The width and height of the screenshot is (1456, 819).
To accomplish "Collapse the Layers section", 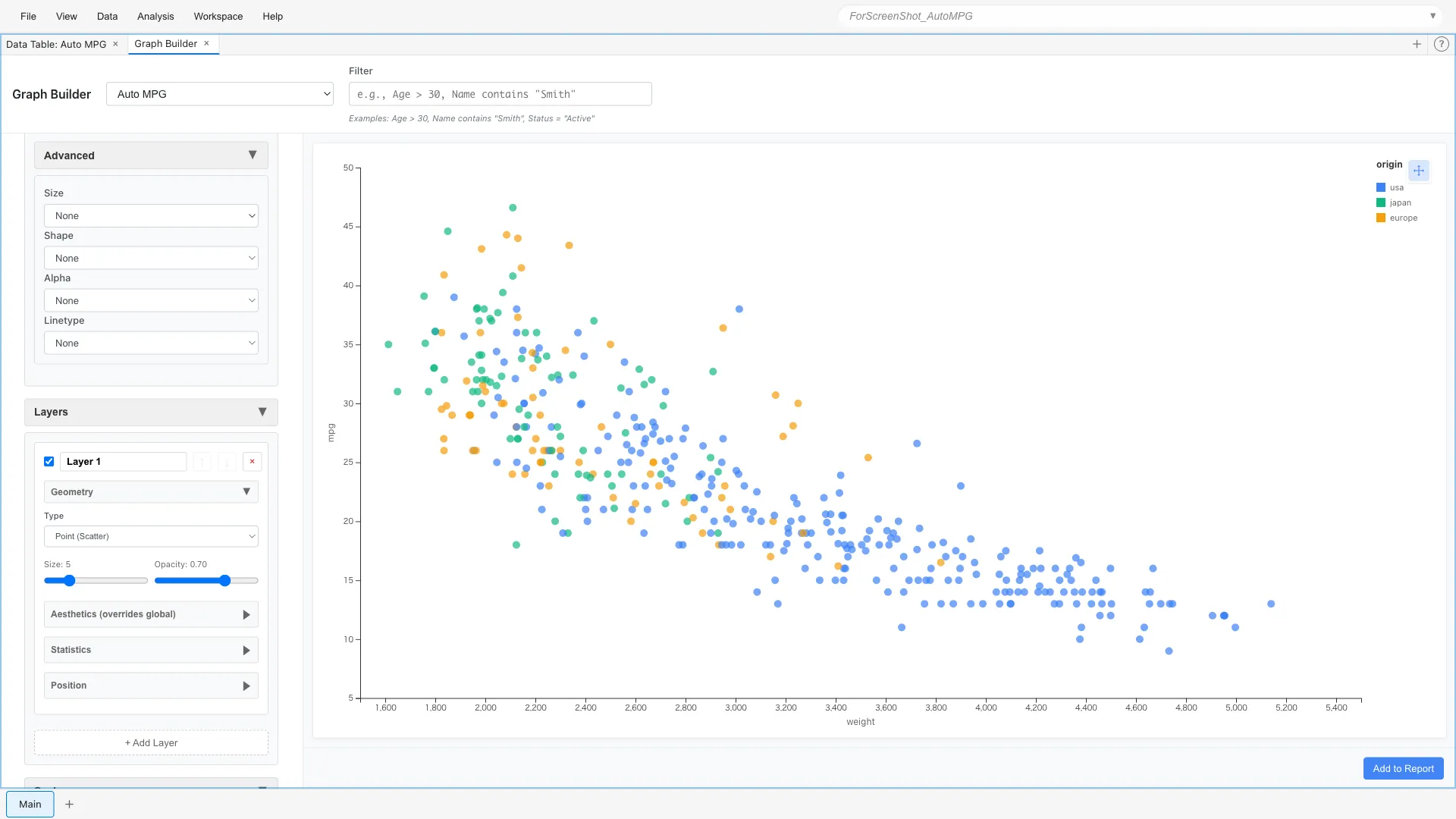I will (262, 412).
